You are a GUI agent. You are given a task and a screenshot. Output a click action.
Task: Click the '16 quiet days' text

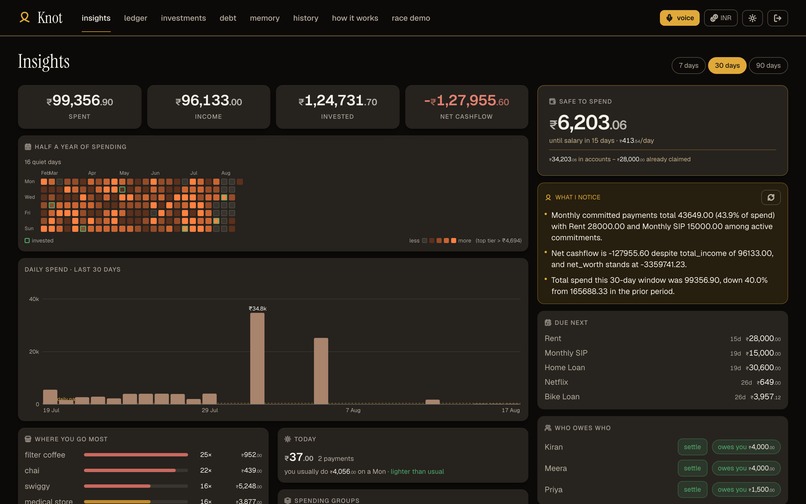(43, 162)
